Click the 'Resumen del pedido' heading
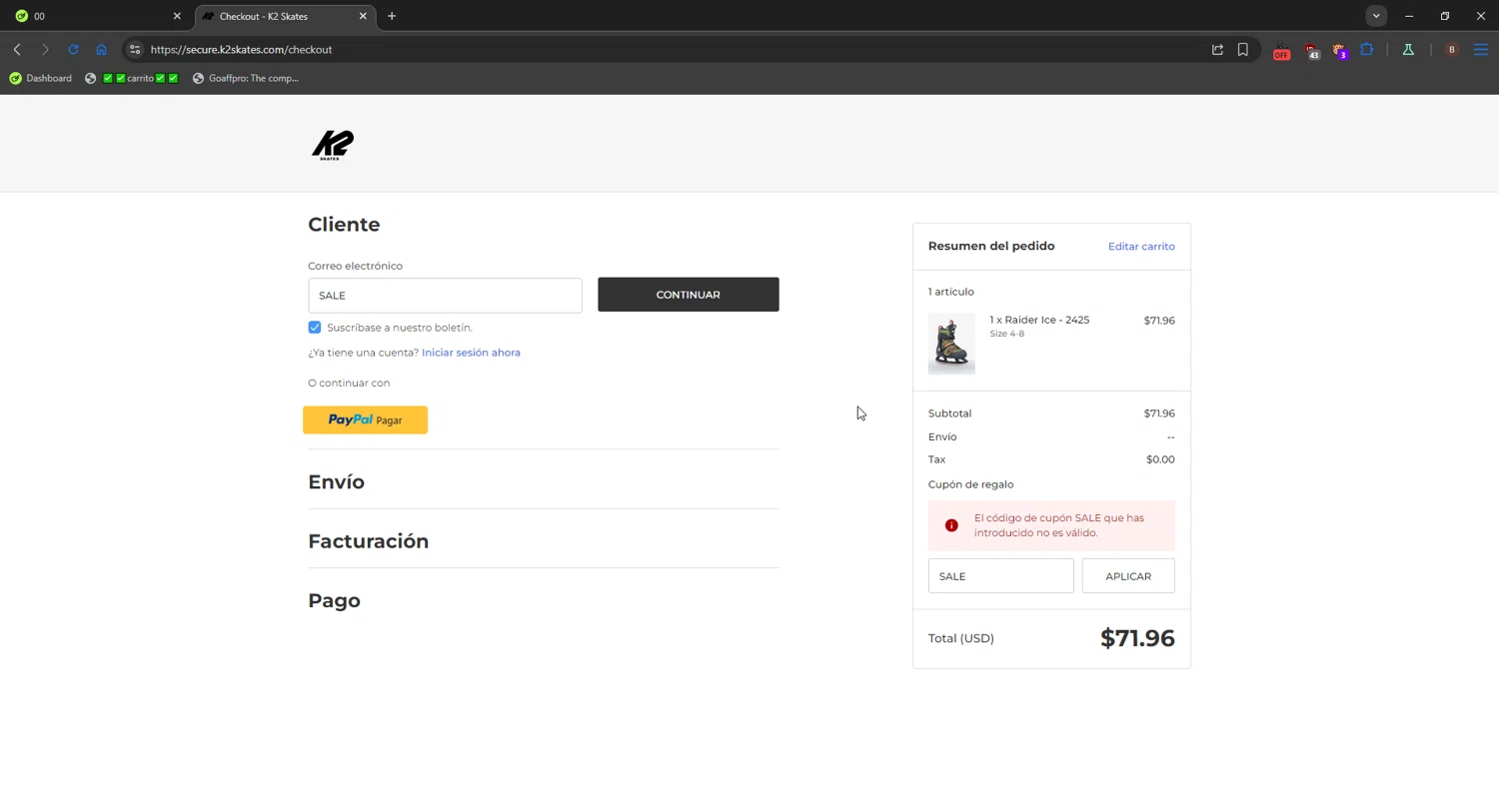 (x=991, y=246)
